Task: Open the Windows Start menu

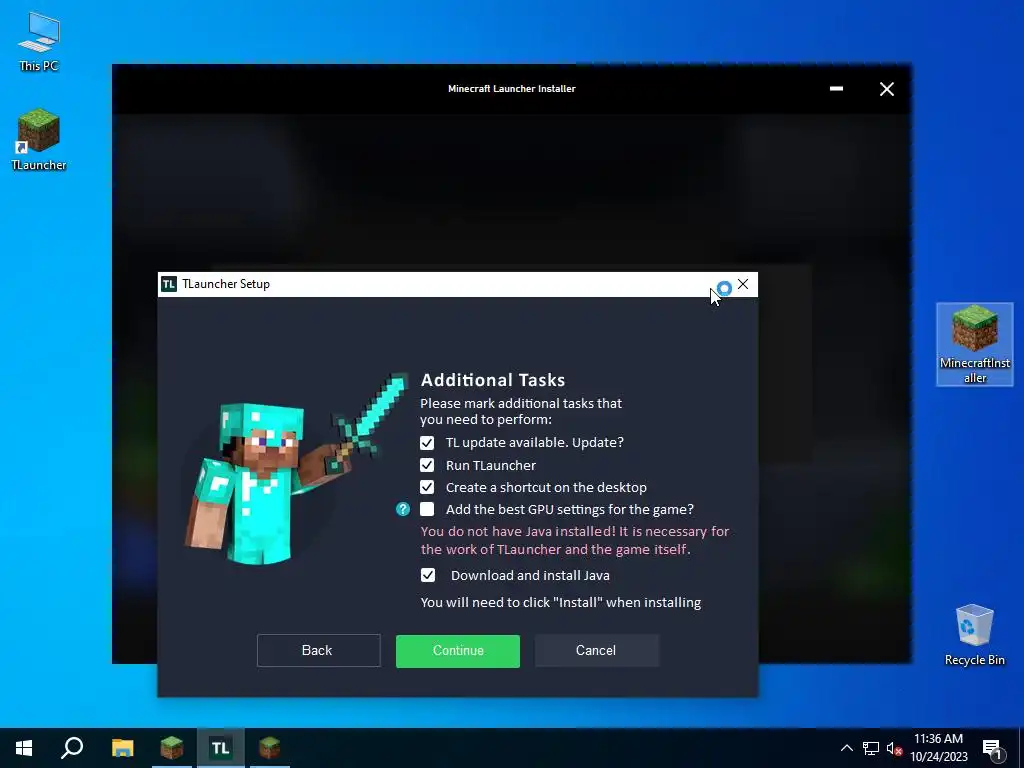Action: coord(24,748)
